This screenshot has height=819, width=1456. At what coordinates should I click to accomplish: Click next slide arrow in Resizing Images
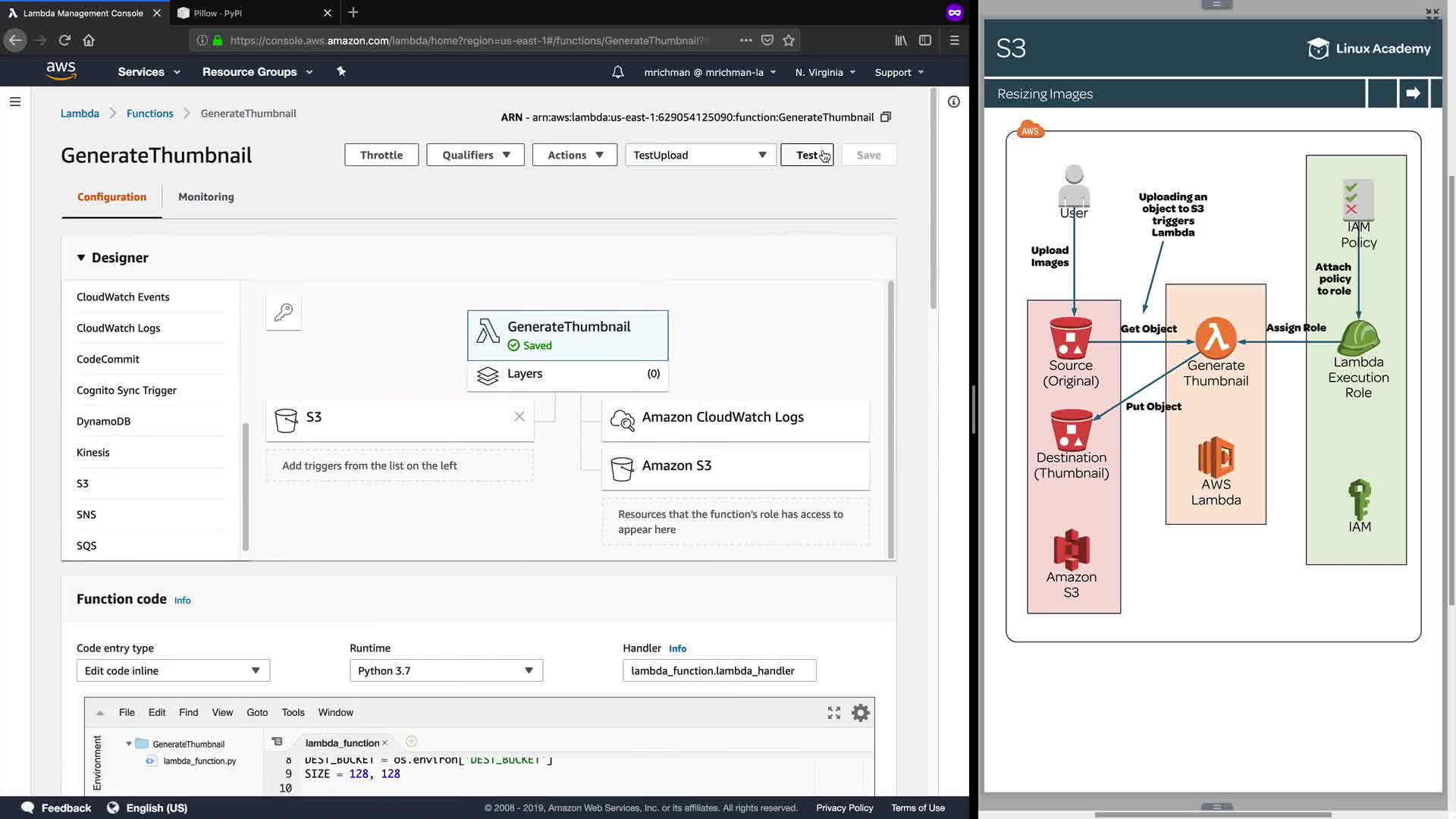pyautogui.click(x=1413, y=93)
